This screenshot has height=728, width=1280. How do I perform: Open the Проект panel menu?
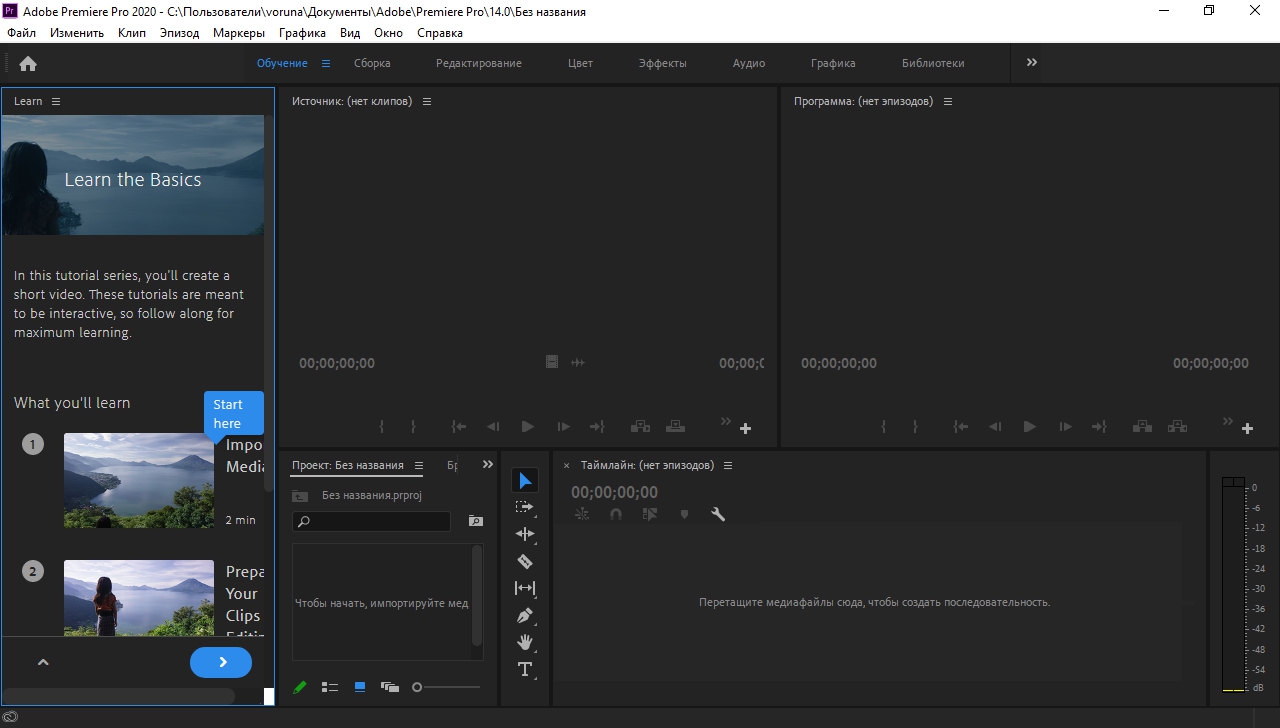click(x=419, y=465)
